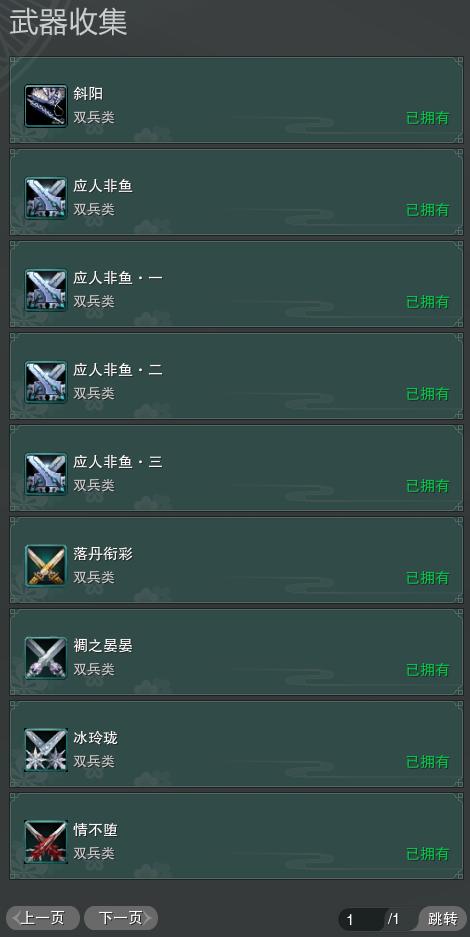Select the 应人非鱼 weapon icon
This screenshot has width=470, height=937.
coord(45,198)
